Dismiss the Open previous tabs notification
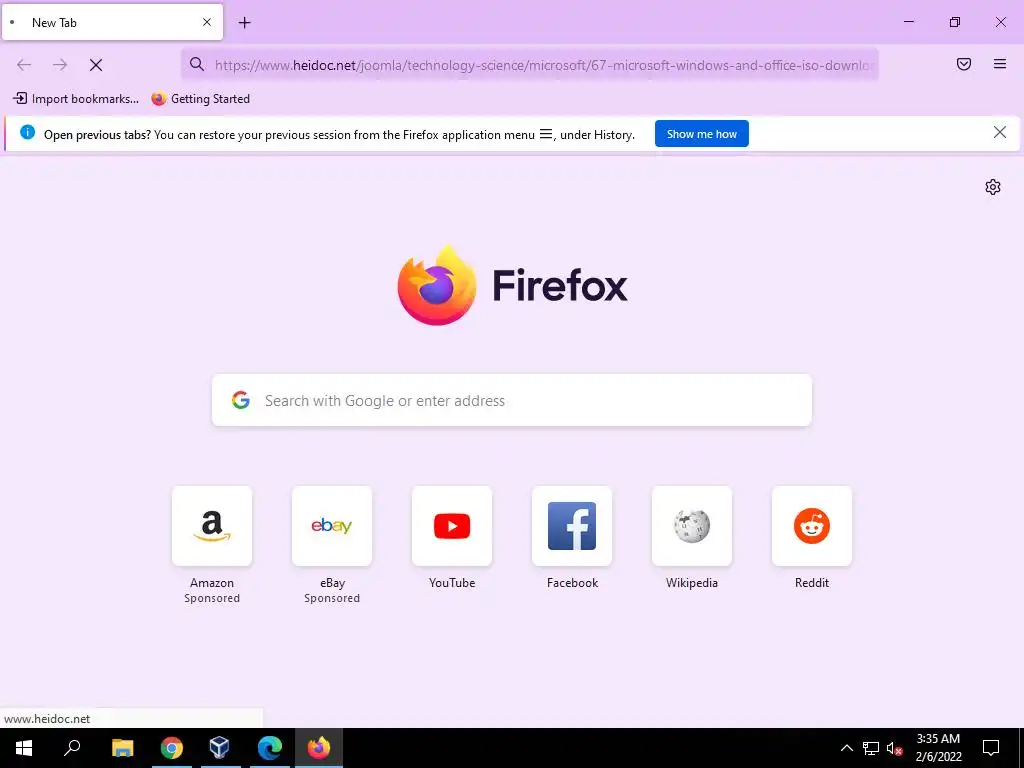The height and width of the screenshot is (768, 1024). coord(999,133)
